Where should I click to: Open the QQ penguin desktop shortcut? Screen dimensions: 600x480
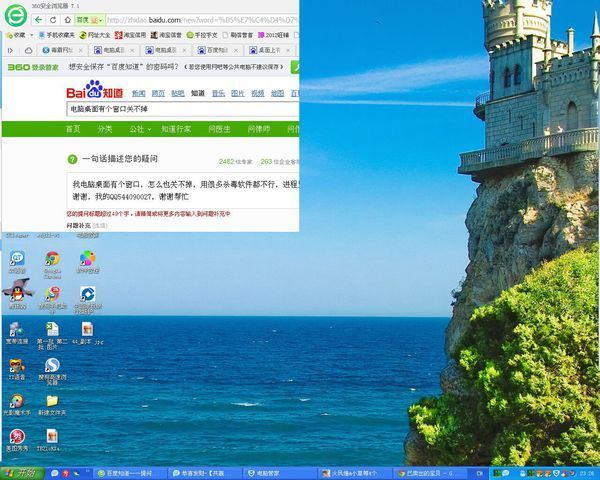pyautogui.click(x=17, y=294)
